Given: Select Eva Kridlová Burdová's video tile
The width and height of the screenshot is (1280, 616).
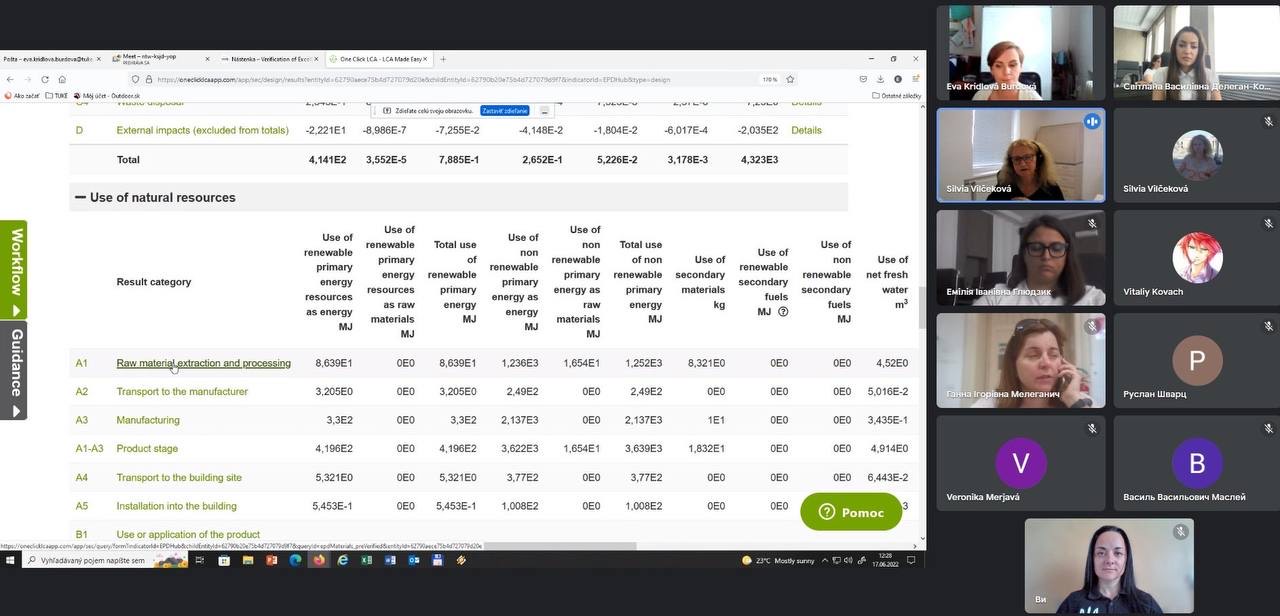Looking at the screenshot, I should pos(1021,52).
